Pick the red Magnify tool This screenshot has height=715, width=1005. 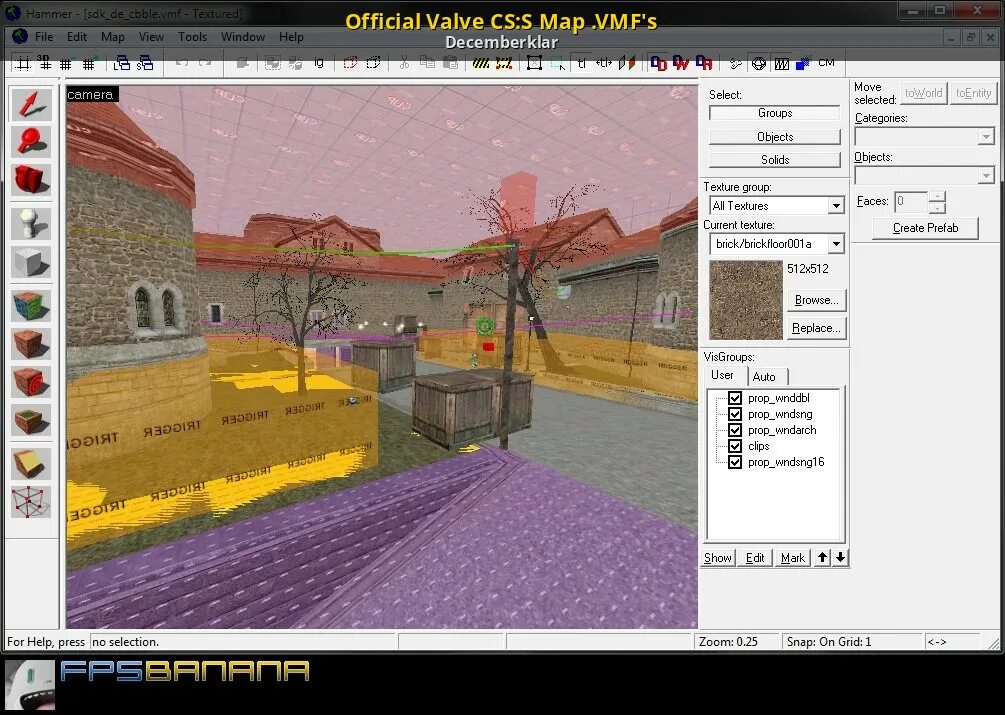click(31, 142)
